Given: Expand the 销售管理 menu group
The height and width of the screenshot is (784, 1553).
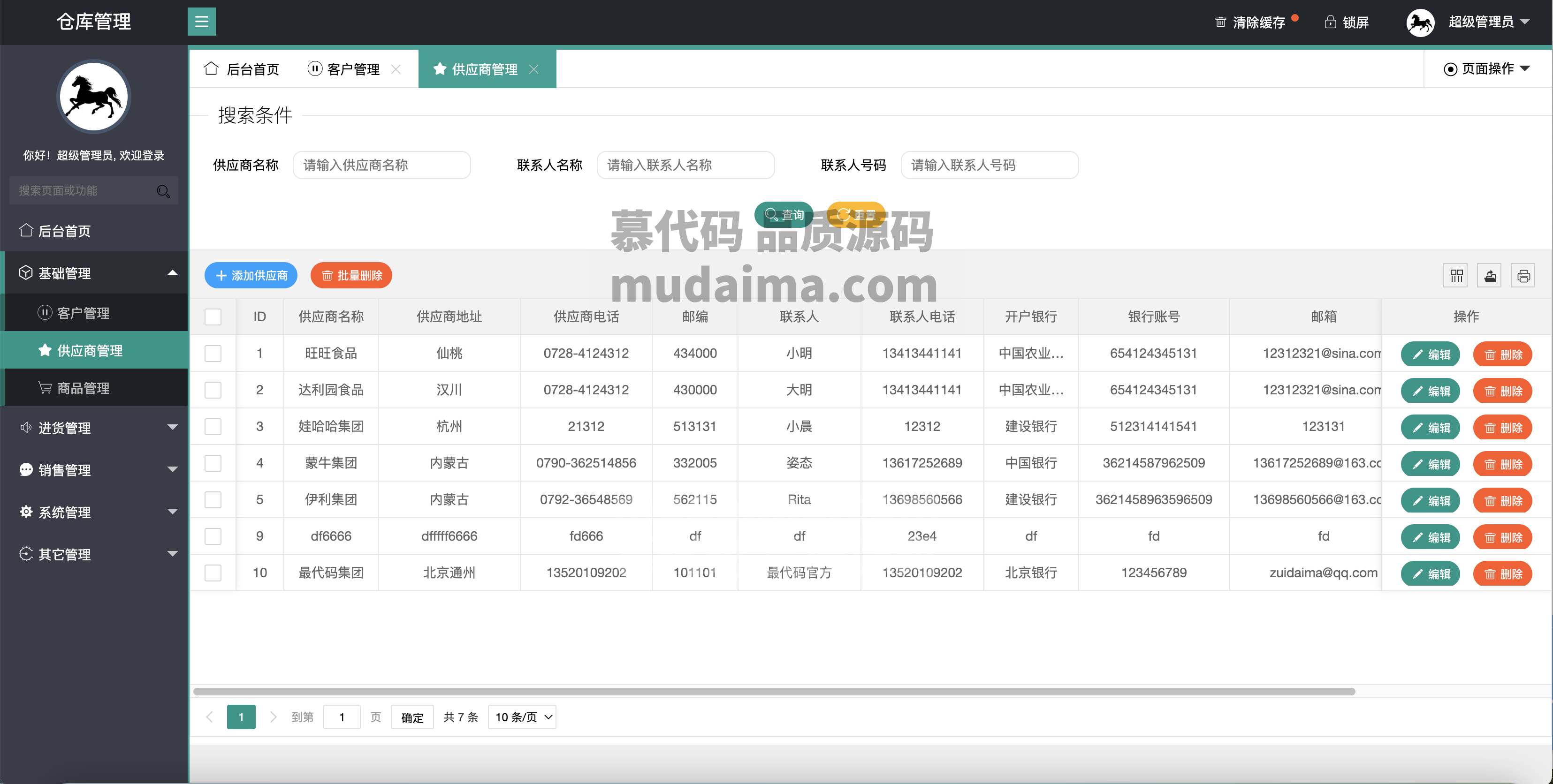Looking at the screenshot, I should point(94,469).
